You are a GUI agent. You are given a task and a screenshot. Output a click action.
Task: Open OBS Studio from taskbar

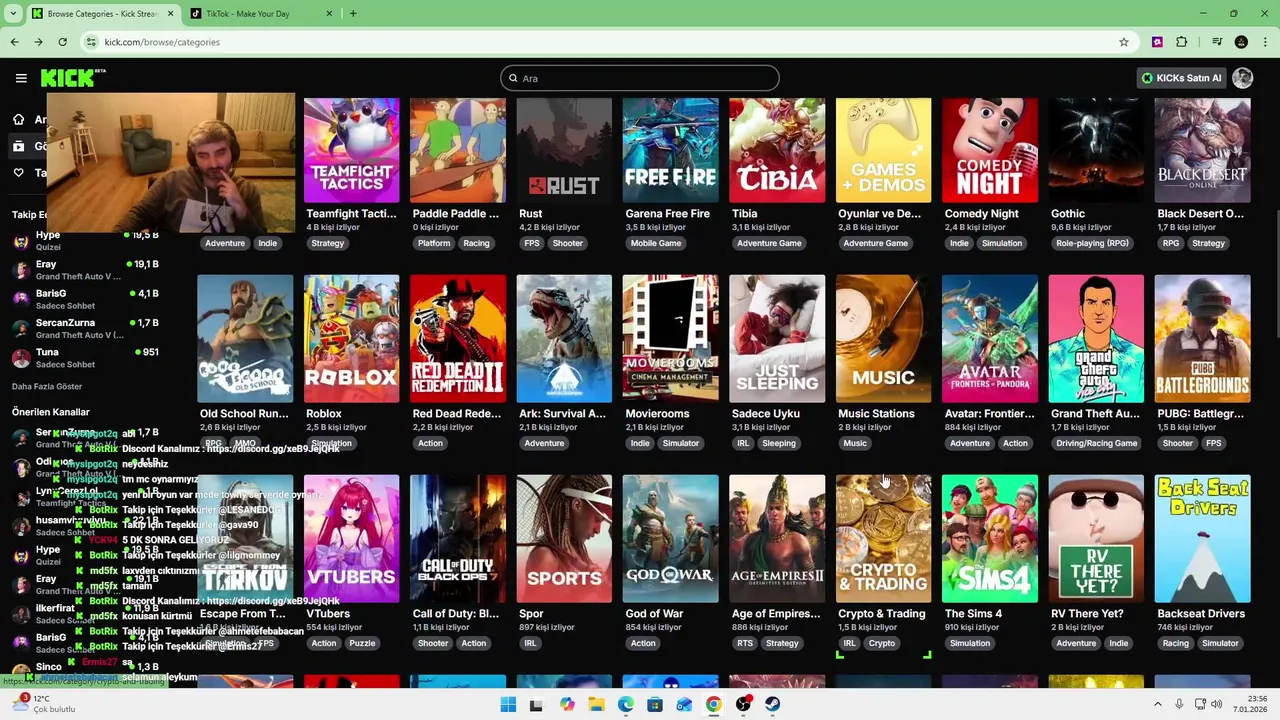pos(743,704)
